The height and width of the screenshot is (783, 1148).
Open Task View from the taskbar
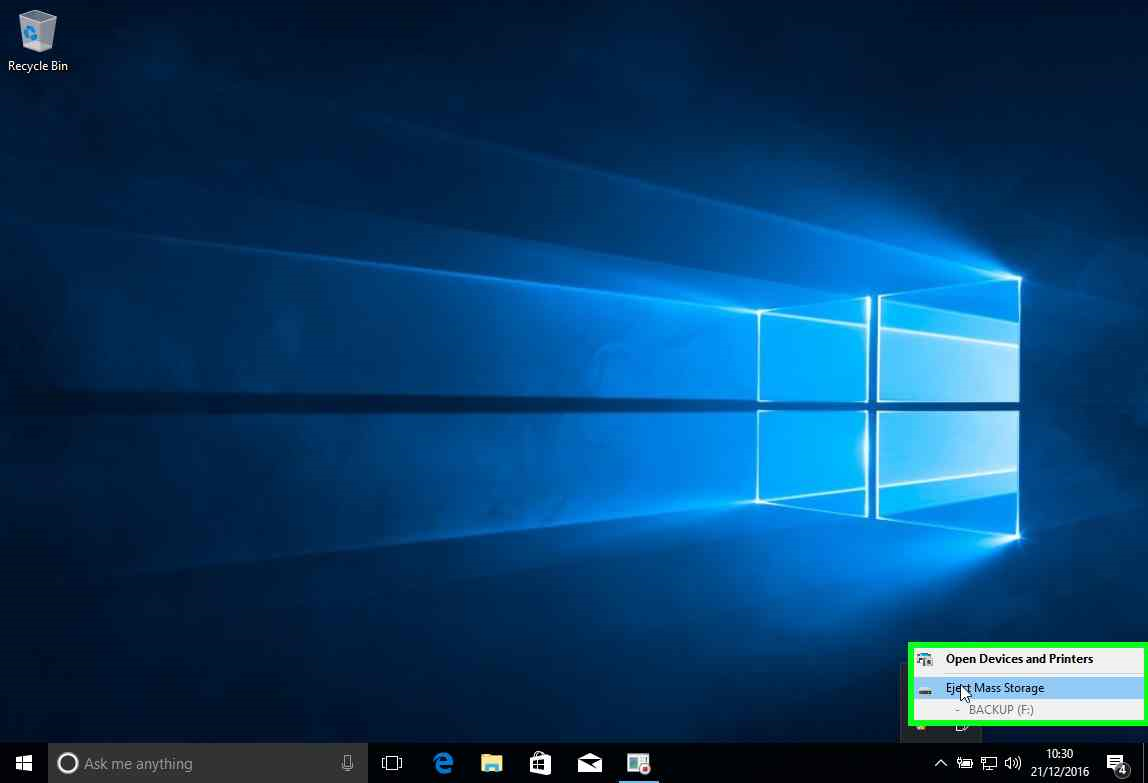pos(392,763)
